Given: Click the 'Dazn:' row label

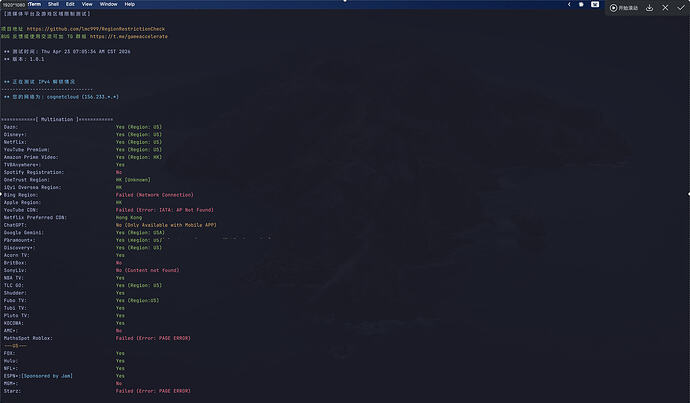Looking at the screenshot, I should coord(11,127).
